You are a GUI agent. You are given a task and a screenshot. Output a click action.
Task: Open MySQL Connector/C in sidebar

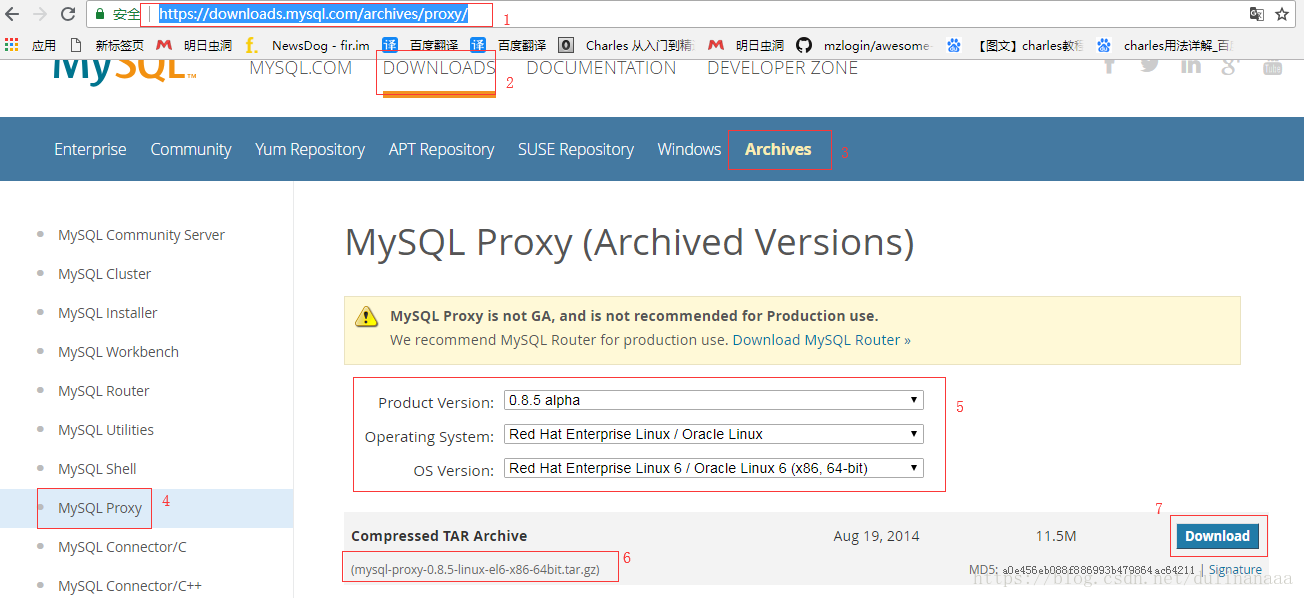(122, 547)
